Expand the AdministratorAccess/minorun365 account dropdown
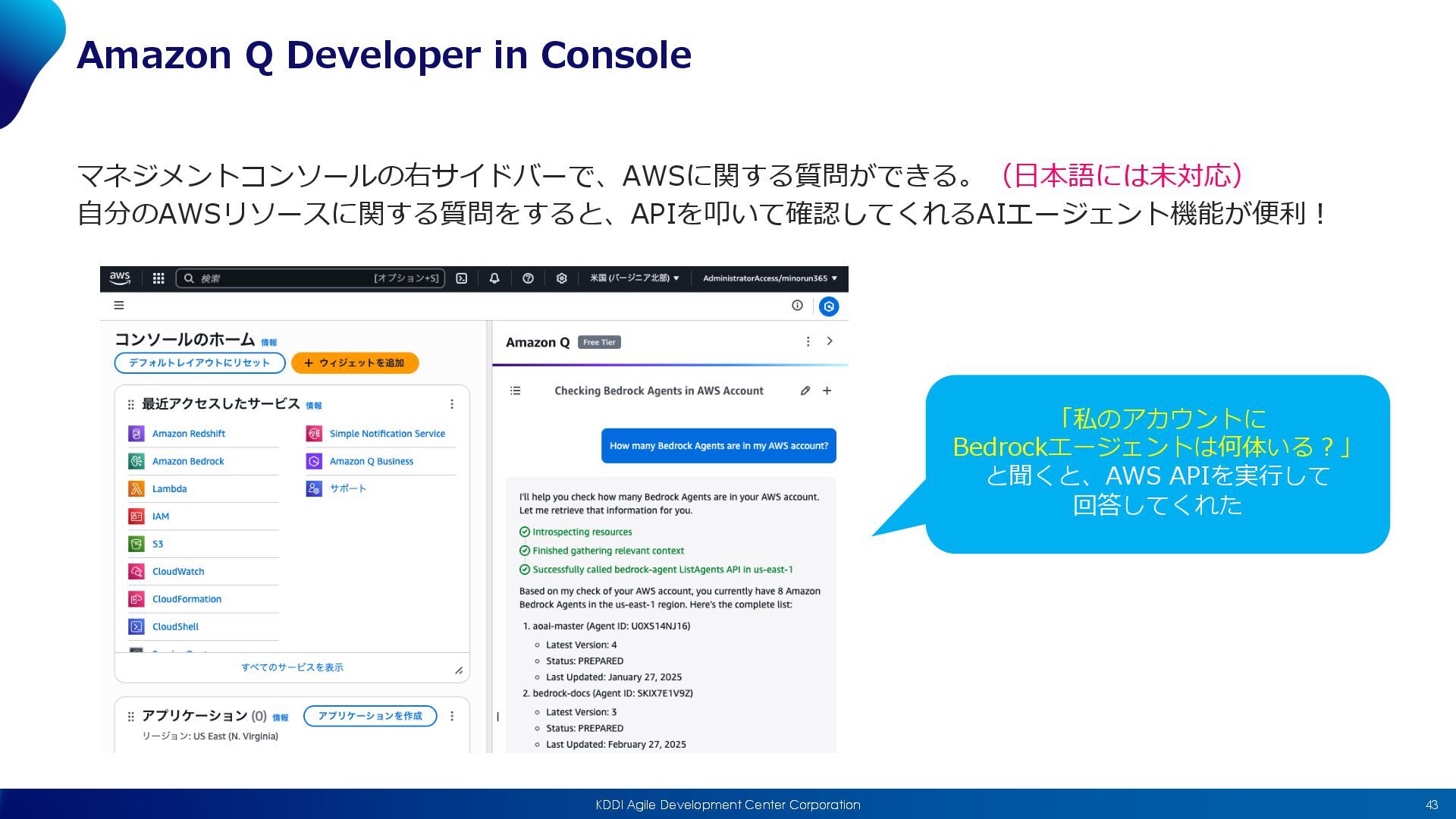Screen dimensions: 1456x819 (770, 278)
